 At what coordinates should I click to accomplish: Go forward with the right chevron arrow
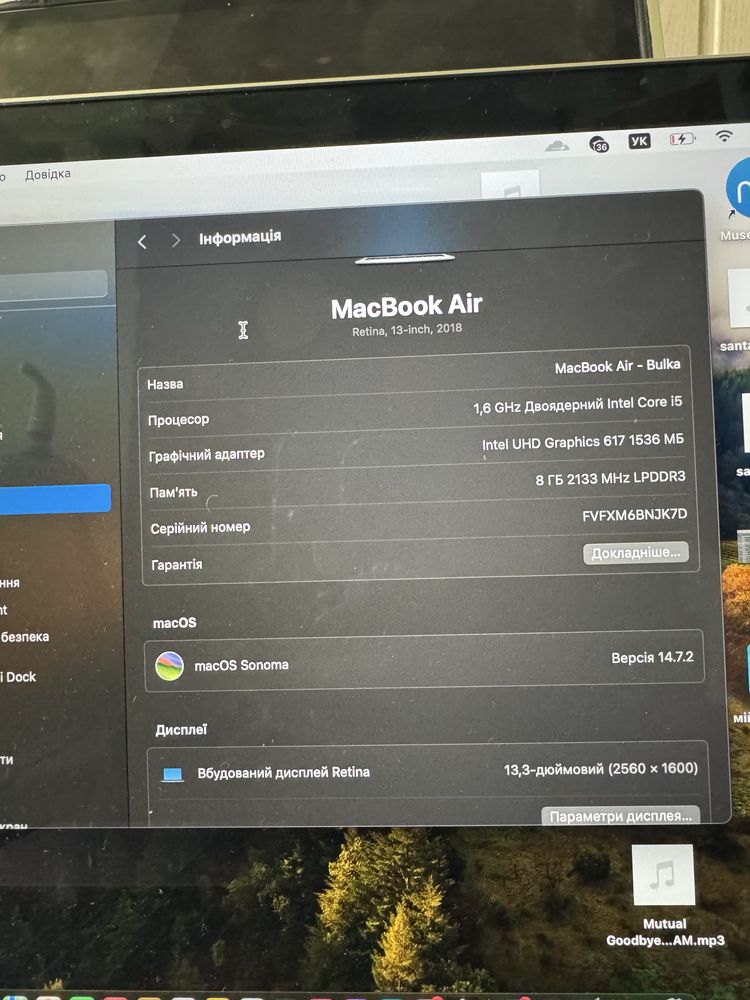[175, 240]
